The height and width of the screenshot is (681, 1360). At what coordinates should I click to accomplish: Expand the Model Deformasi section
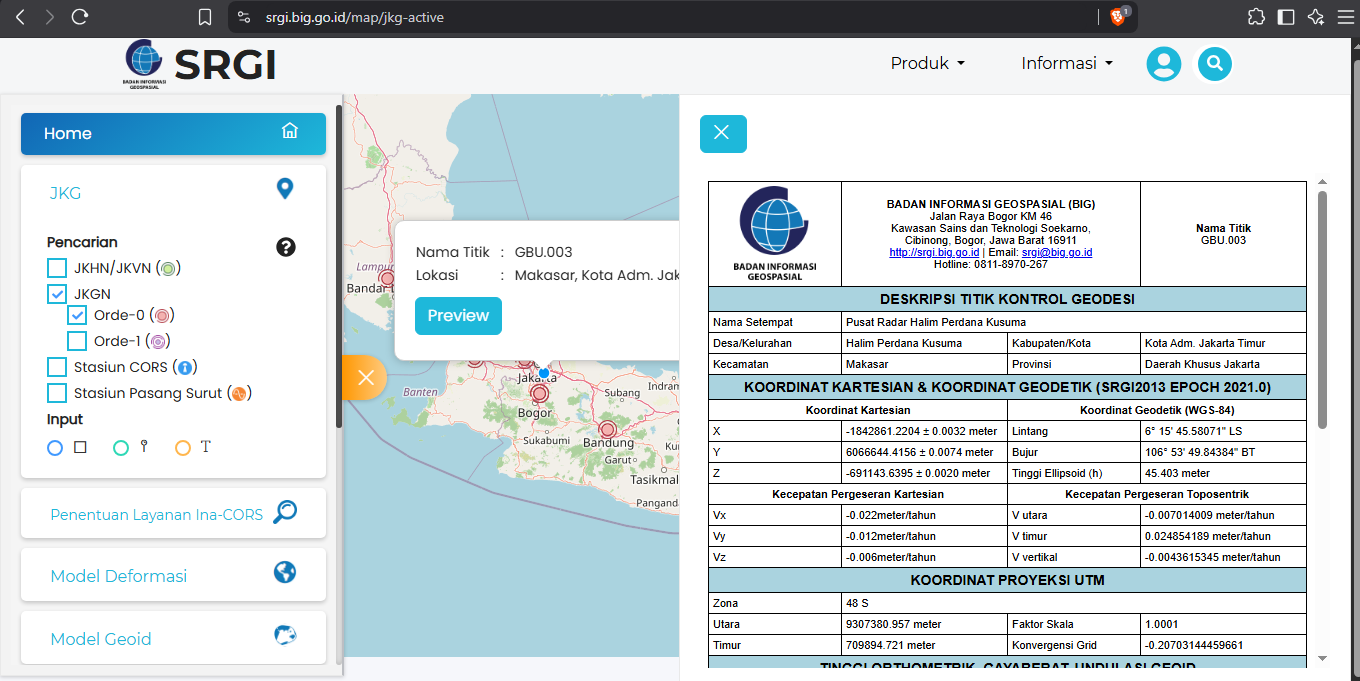[173, 575]
